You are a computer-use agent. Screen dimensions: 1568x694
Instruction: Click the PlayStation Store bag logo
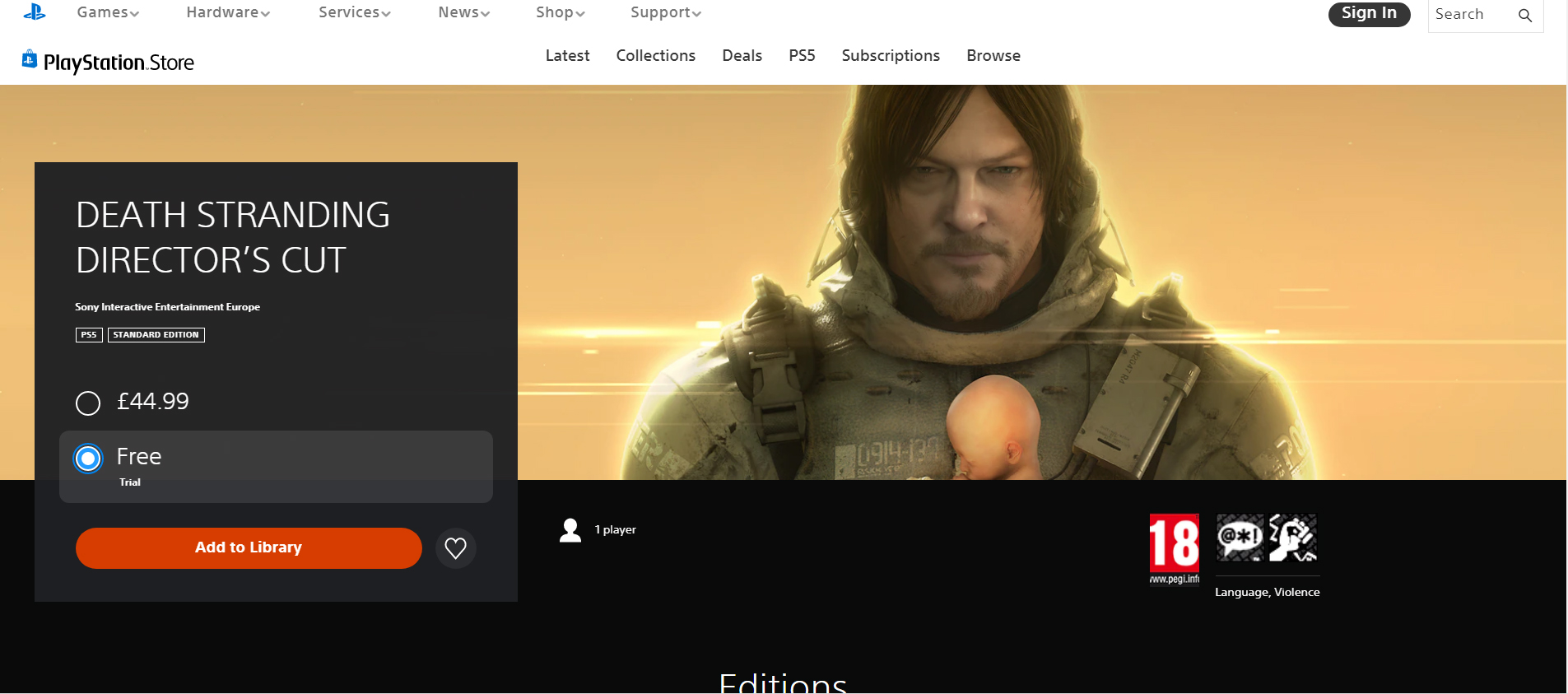click(30, 59)
